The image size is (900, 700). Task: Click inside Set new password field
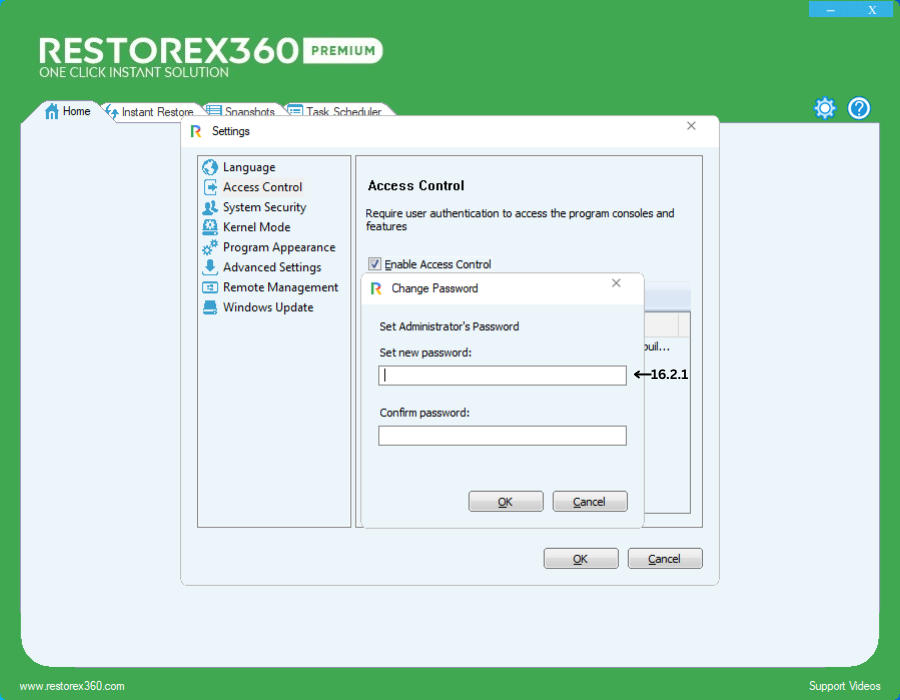tap(502, 376)
